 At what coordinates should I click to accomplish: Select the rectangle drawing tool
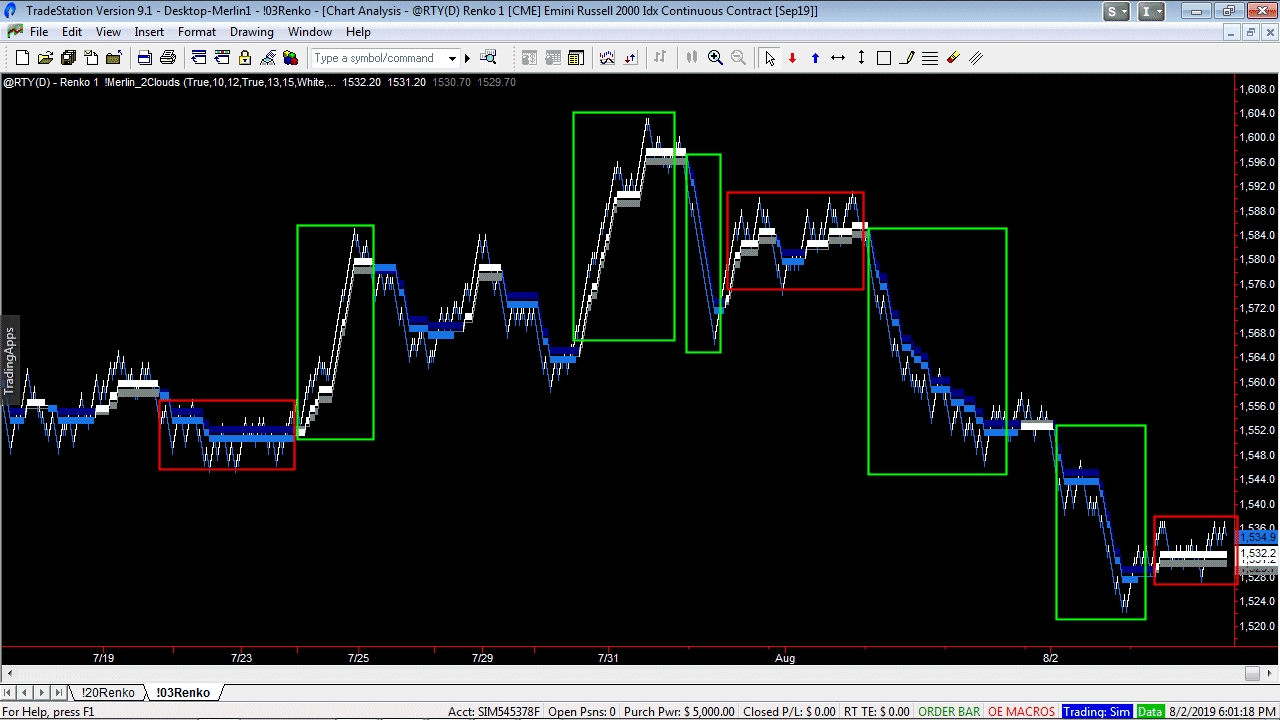[884, 58]
